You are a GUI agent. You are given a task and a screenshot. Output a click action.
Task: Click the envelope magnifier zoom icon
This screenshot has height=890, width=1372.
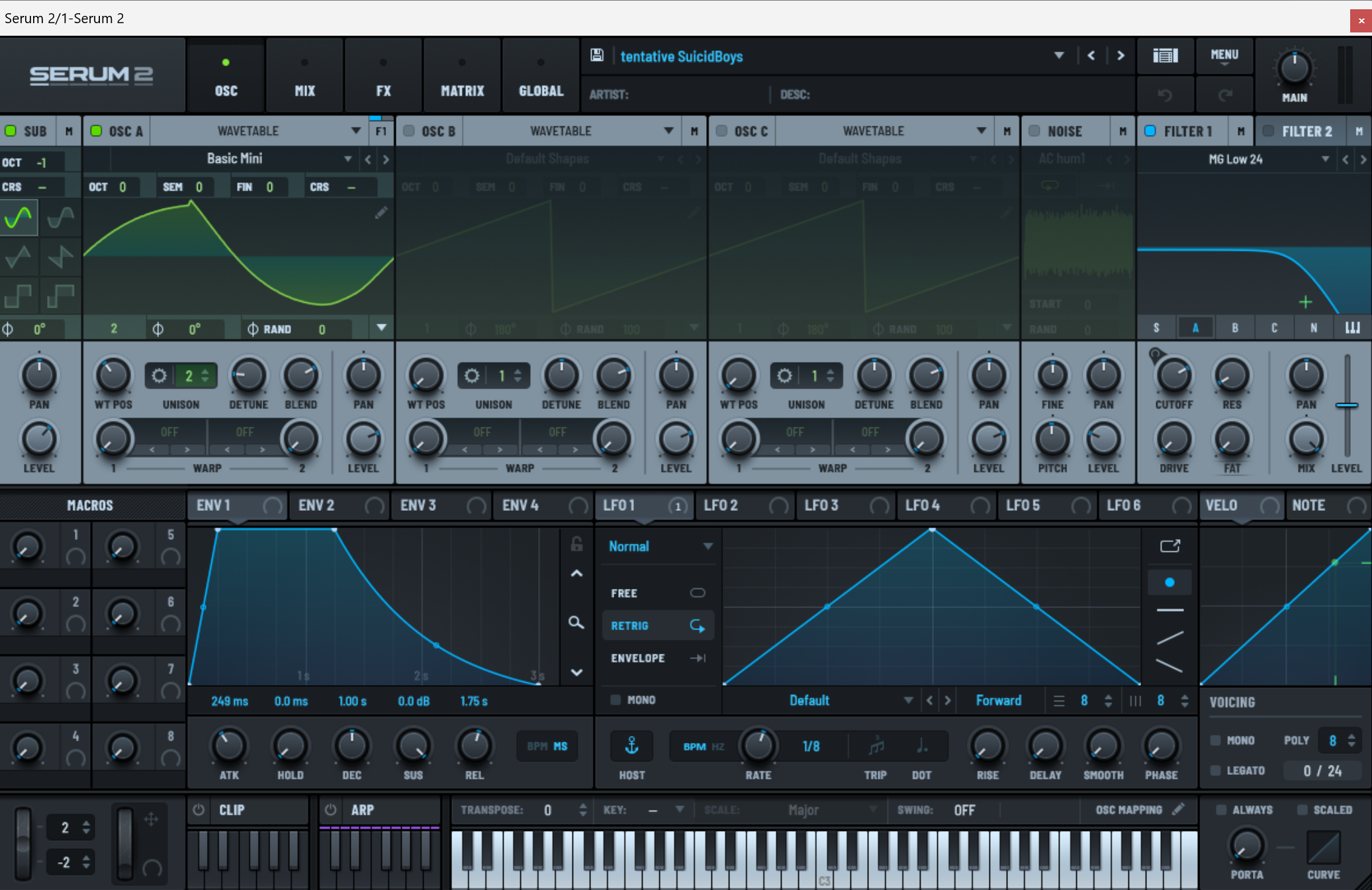pyautogui.click(x=576, y=623)
